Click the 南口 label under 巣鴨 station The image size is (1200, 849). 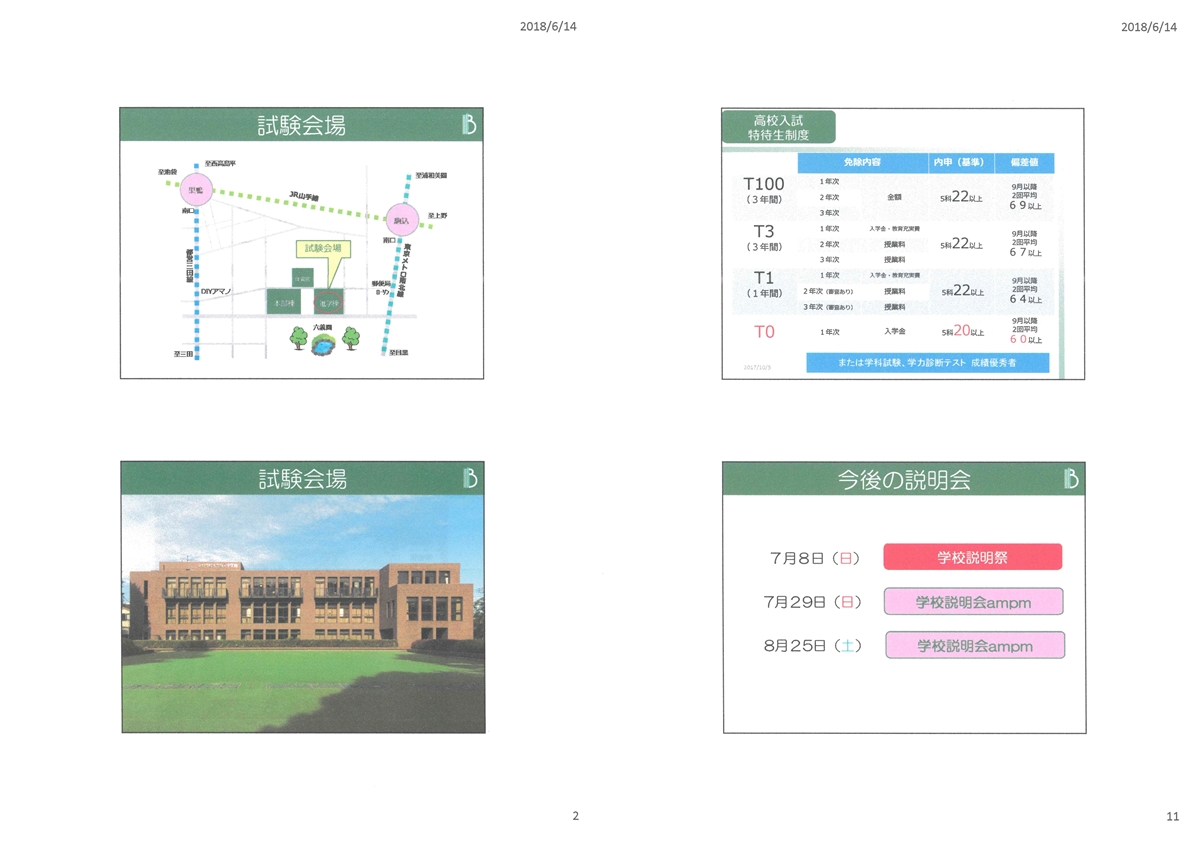tap(188, 211)
